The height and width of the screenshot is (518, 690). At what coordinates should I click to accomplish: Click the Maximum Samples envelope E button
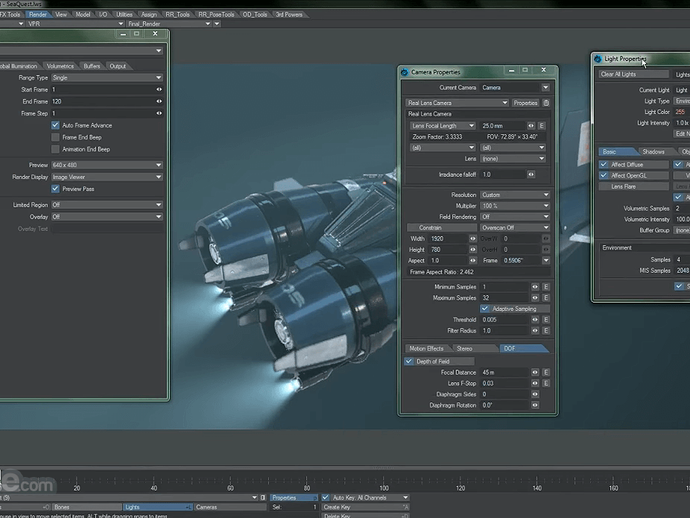[x=546, y=297]
